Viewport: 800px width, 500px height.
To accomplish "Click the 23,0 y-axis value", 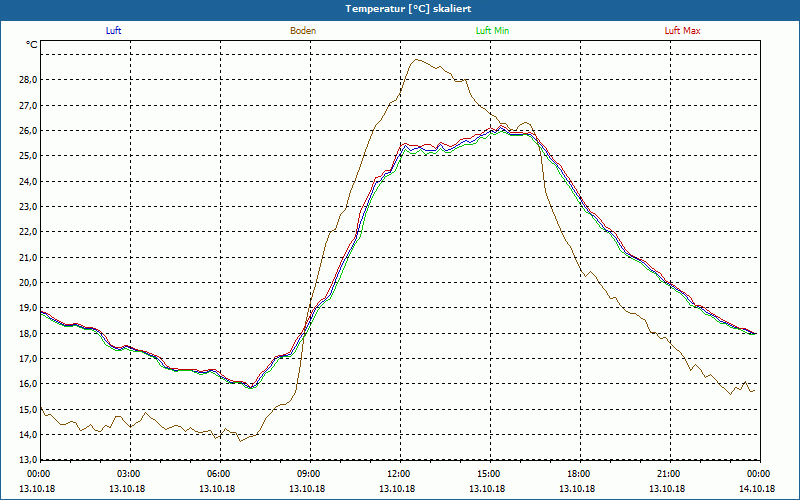I will (28, 207).
